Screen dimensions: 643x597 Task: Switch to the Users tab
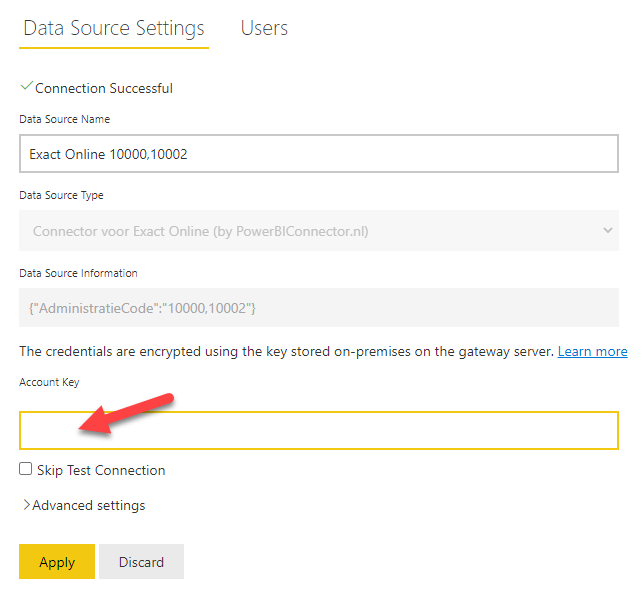pos(264,28)
